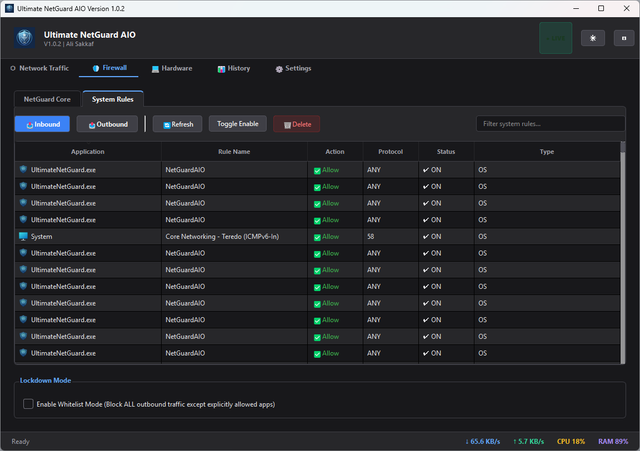Click the green LIVE status indicator
The image size is (640, 451).
point(556,38)
